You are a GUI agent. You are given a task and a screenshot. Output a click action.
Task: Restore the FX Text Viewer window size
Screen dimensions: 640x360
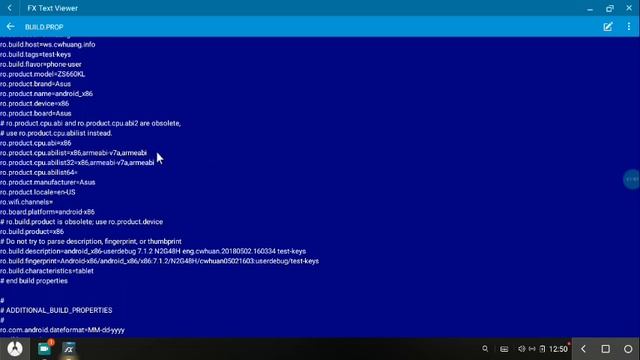point(610,8)
